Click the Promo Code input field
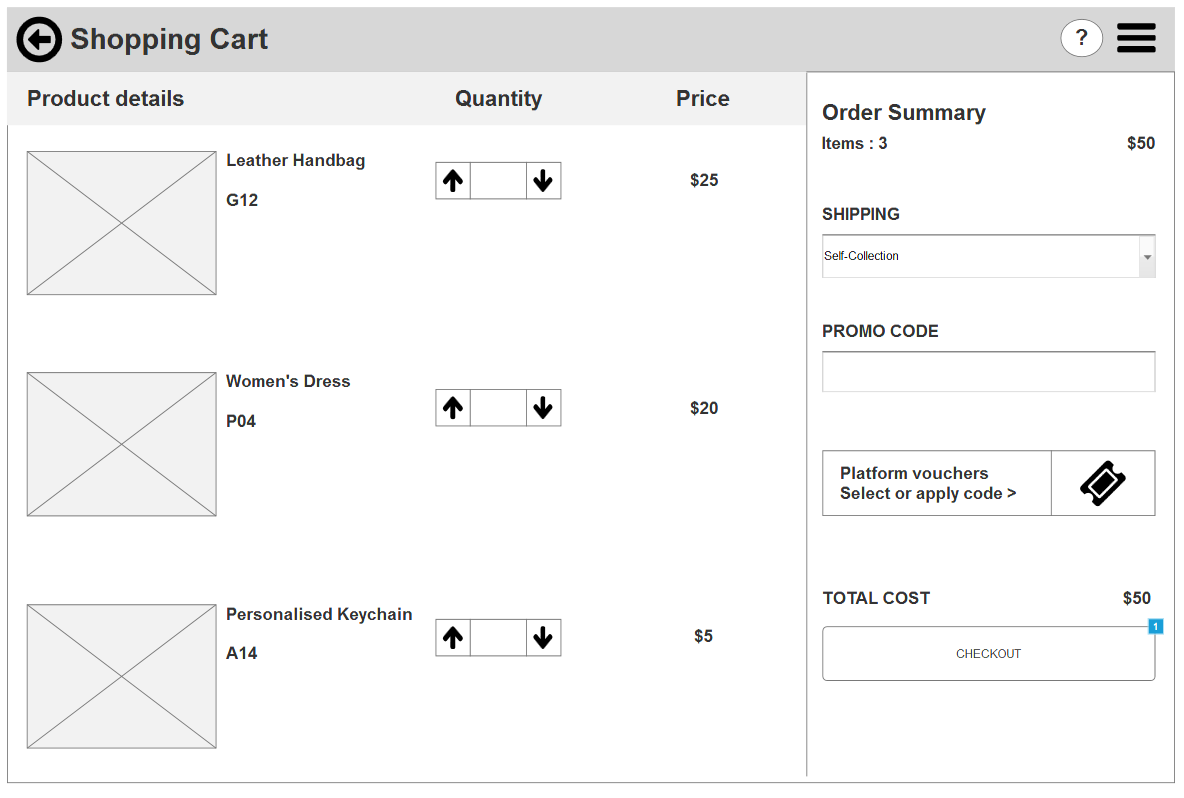The image size is (1184, 798). (988, 372)
